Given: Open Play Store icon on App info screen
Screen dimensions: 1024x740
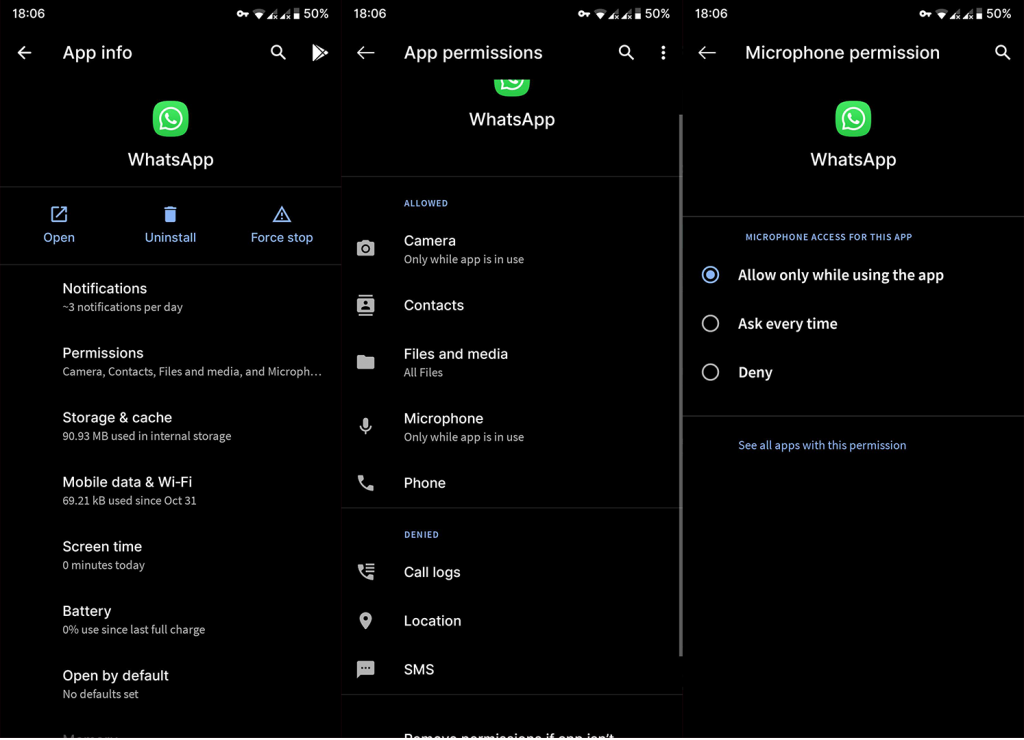Looking at the screenshot, I should (319, 52).
